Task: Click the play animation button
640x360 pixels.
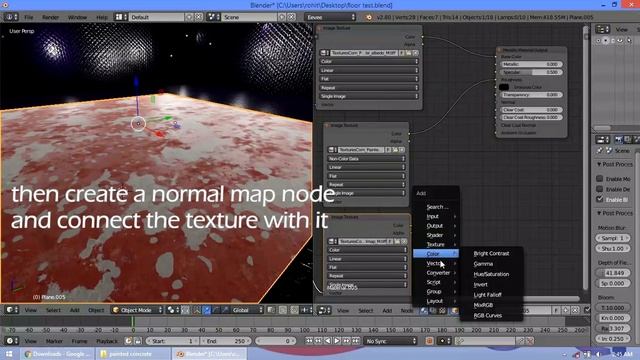Action: [x=337, y=341]
